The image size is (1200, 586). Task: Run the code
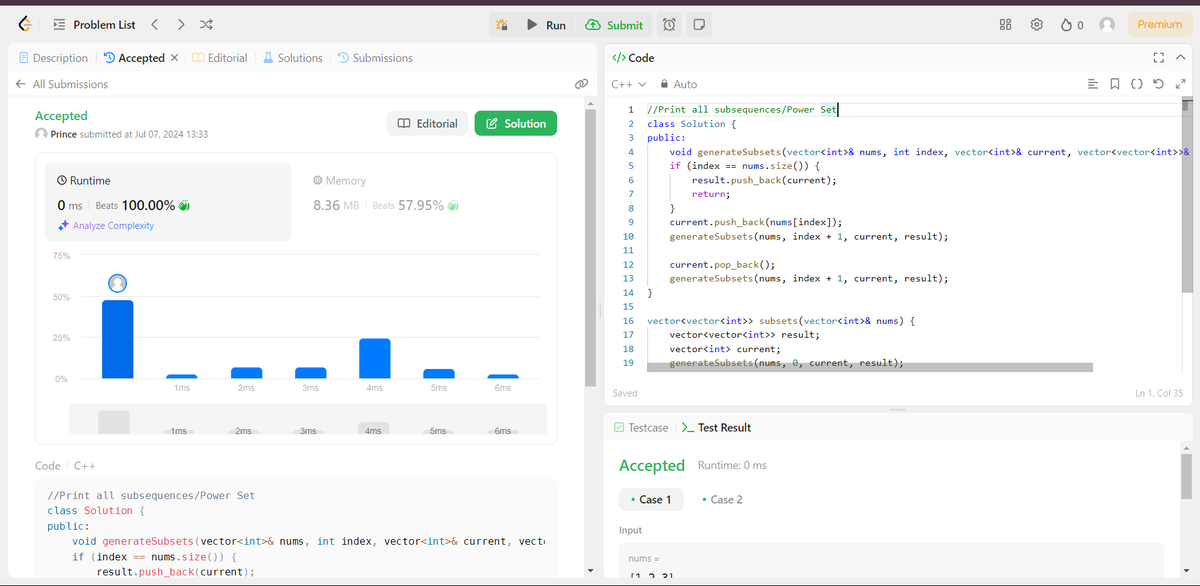[x=547, y=25]
